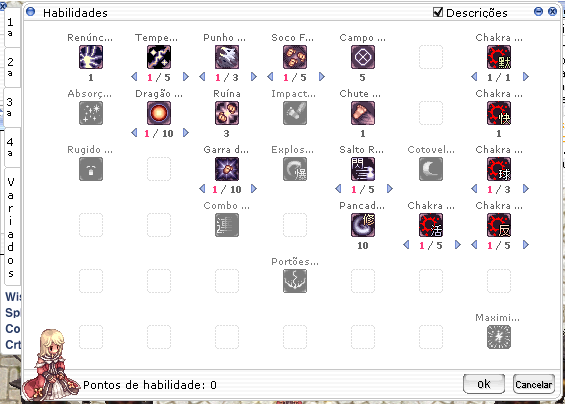Select the Chute foot skill icon
Viewport: 565px width, 404px height.
[x=363, y=113]
